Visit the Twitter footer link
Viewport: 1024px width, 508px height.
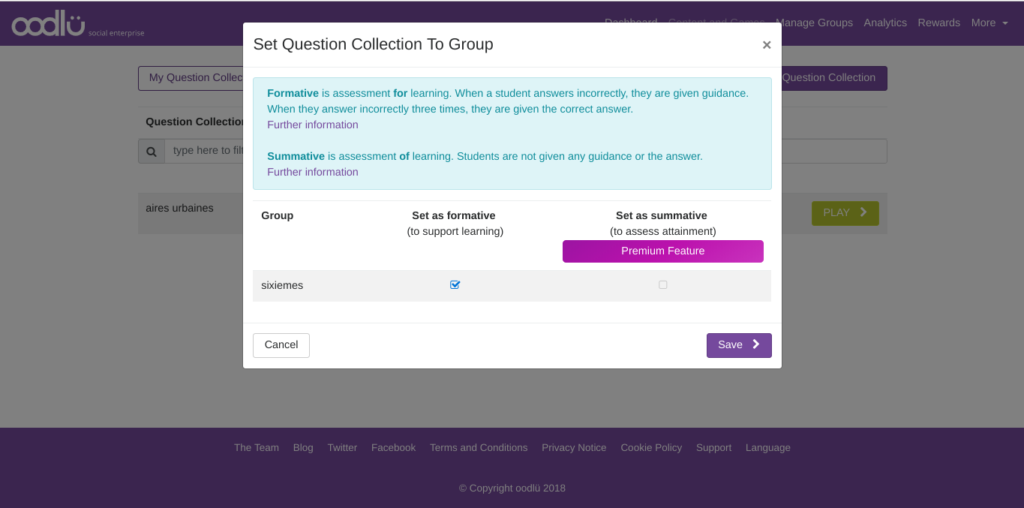click(342, 448)
